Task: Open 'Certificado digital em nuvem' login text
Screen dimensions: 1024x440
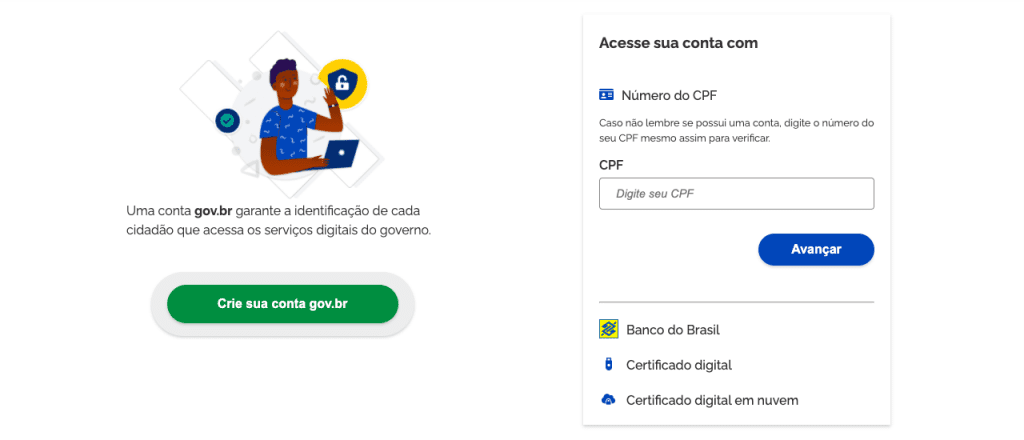Action: 712,400
